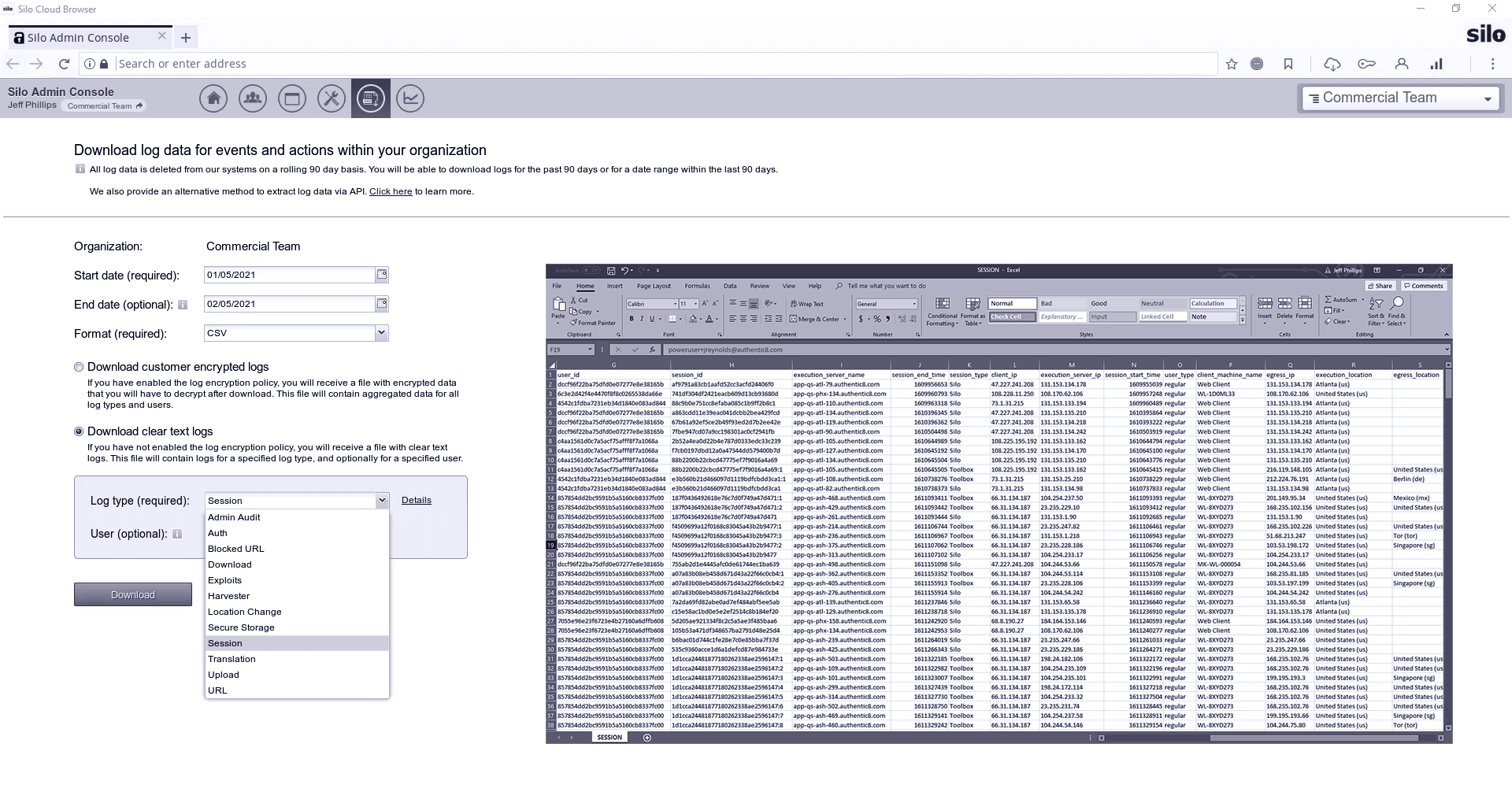Bookmark this page with the star icon
This screenshot has width=1512, height=803.
(x=1232, y=64)
